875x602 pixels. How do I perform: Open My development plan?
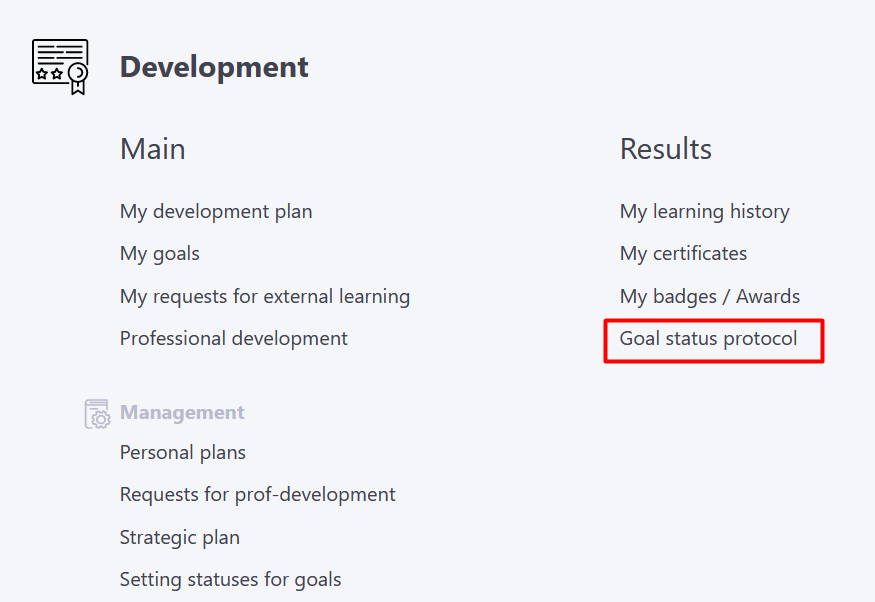pyautogui.click(x=216, y=211)
